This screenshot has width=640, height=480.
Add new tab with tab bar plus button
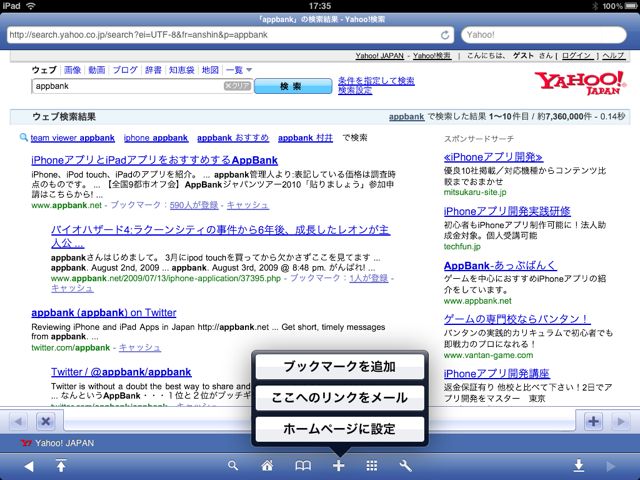coord(593,421)
